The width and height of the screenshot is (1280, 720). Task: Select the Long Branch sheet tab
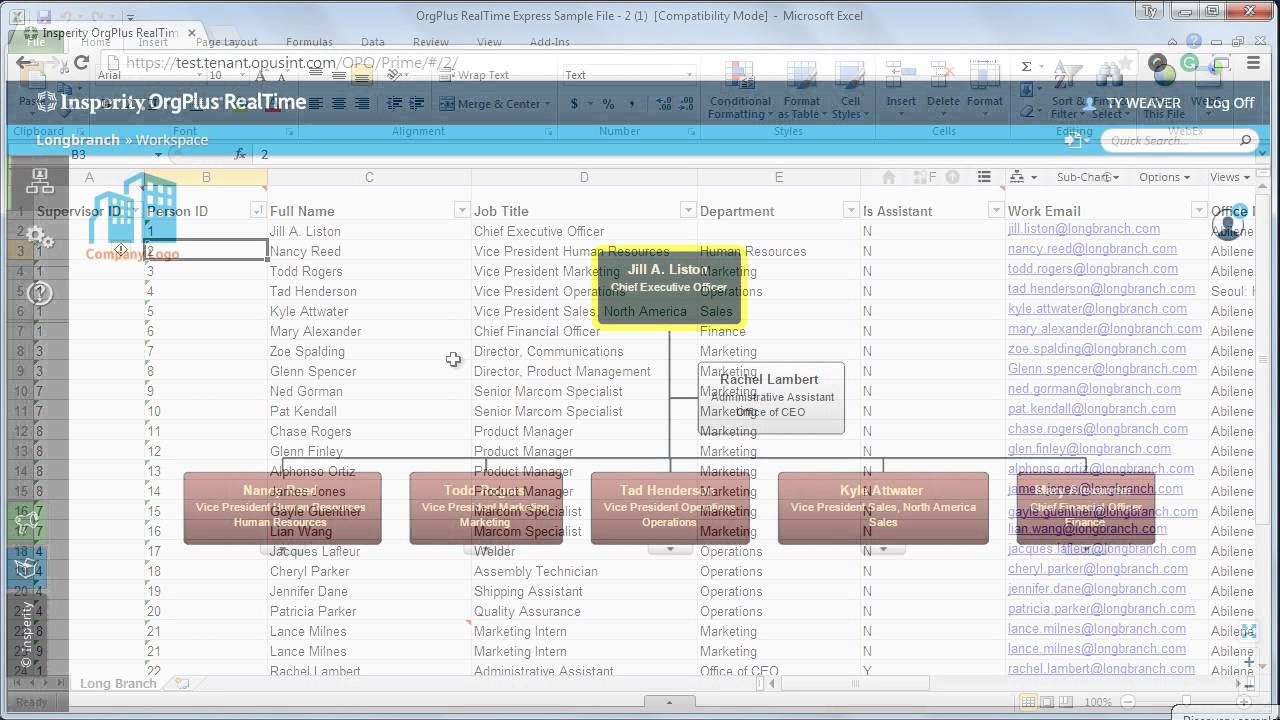[118, 684]
